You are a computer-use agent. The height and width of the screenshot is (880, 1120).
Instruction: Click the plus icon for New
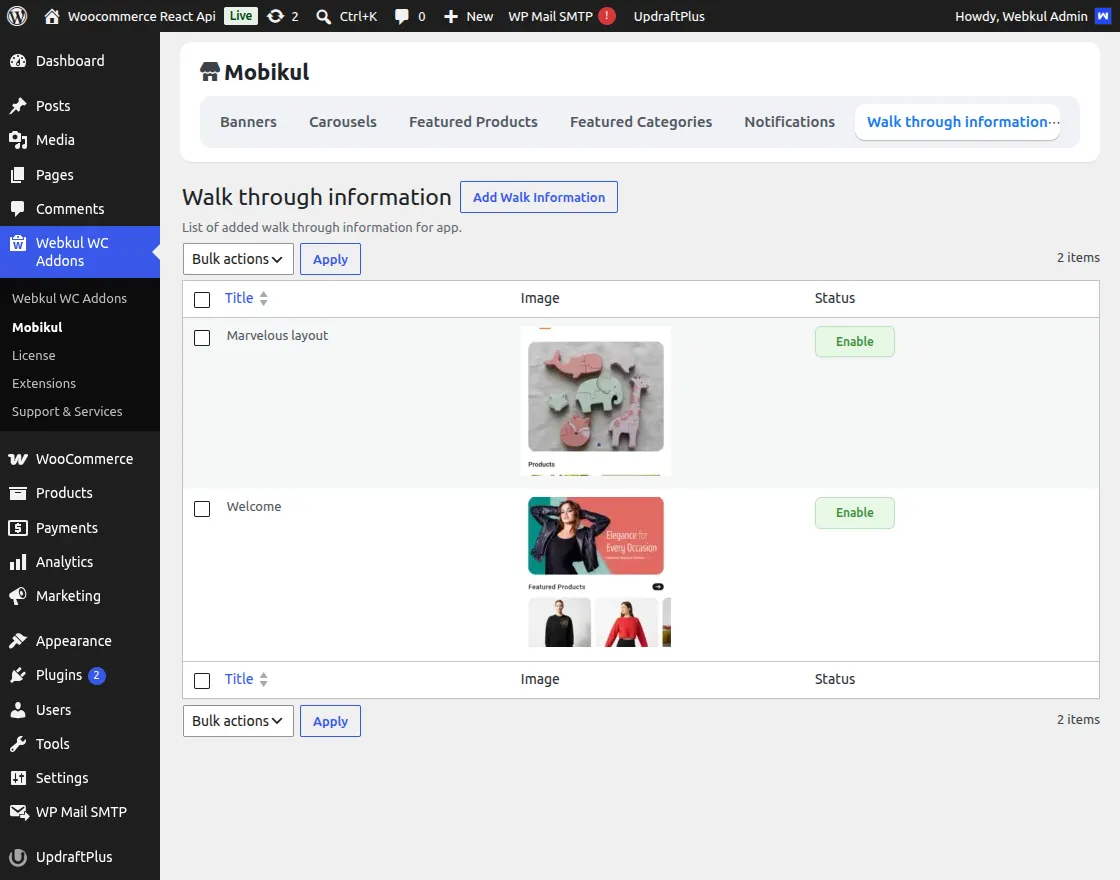click(450, 16)
